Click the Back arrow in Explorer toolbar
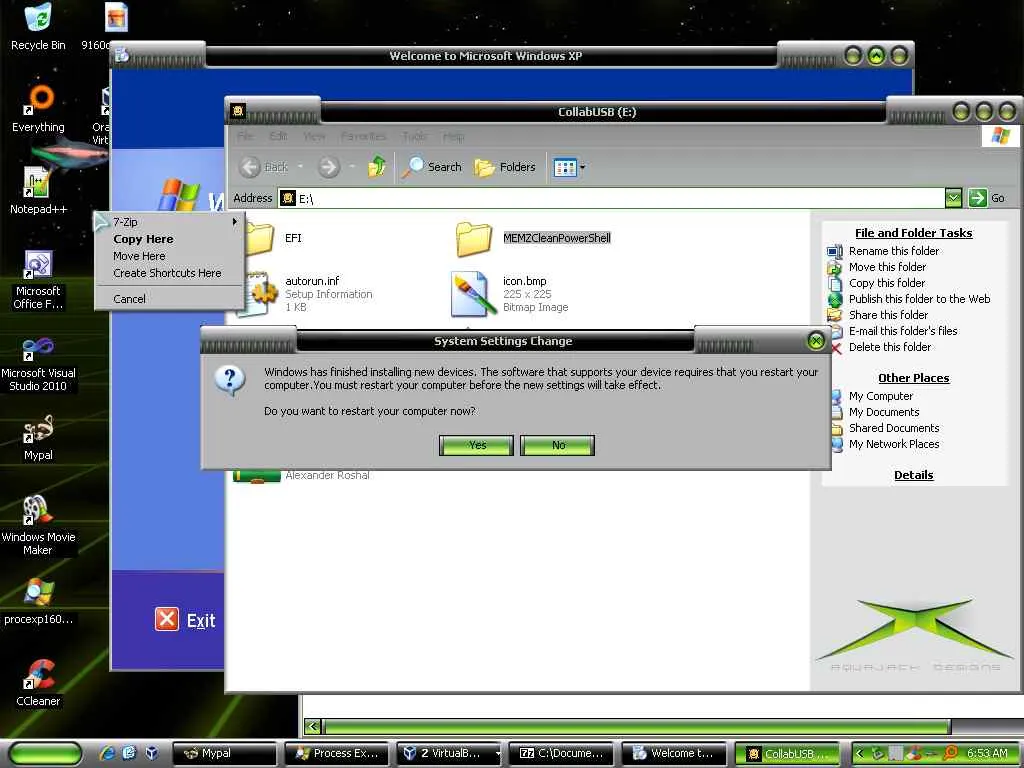Screen dimensions: 1024x768 [x=264, y=167]
